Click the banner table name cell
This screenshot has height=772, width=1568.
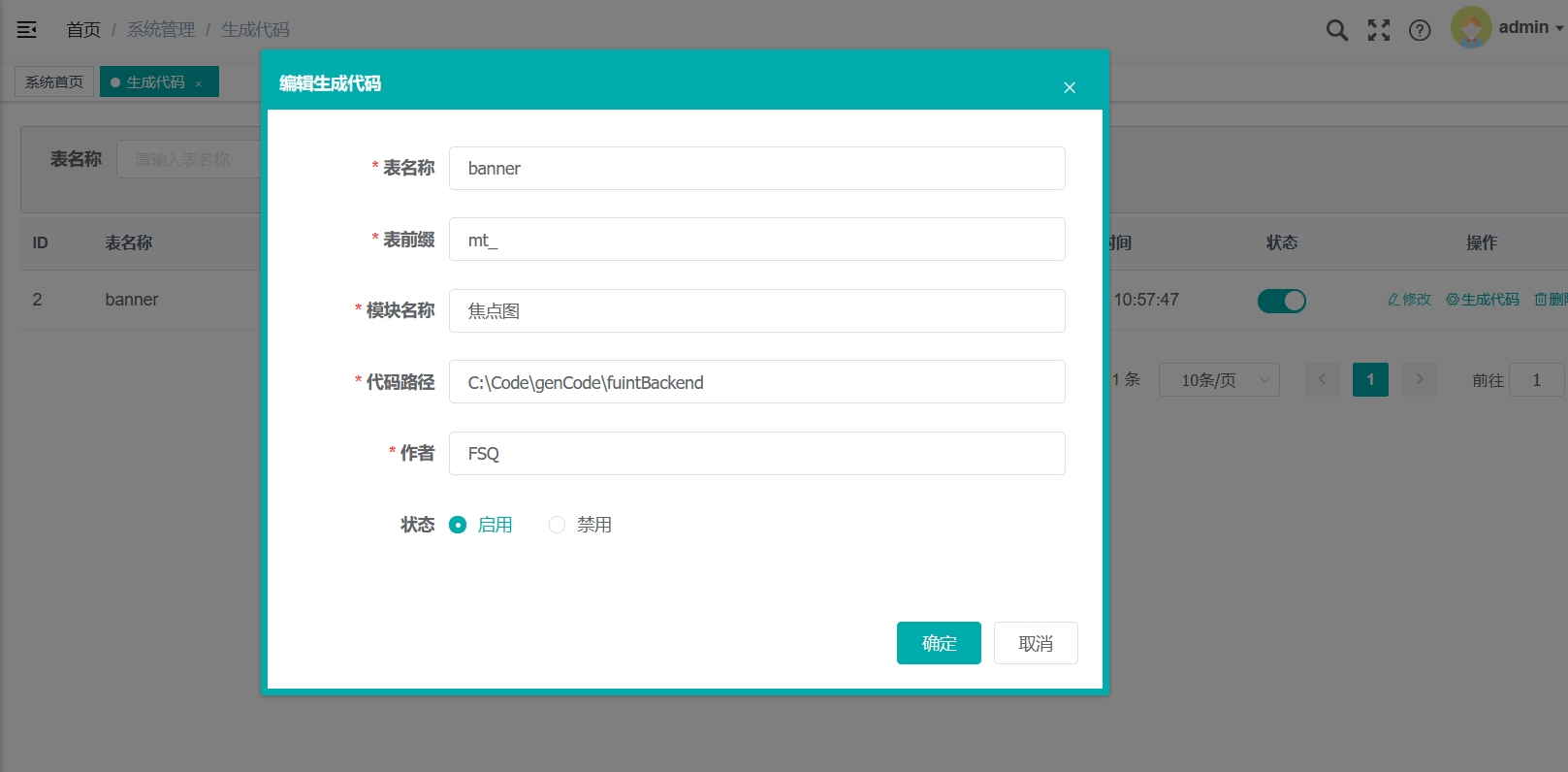pos(132,300)
